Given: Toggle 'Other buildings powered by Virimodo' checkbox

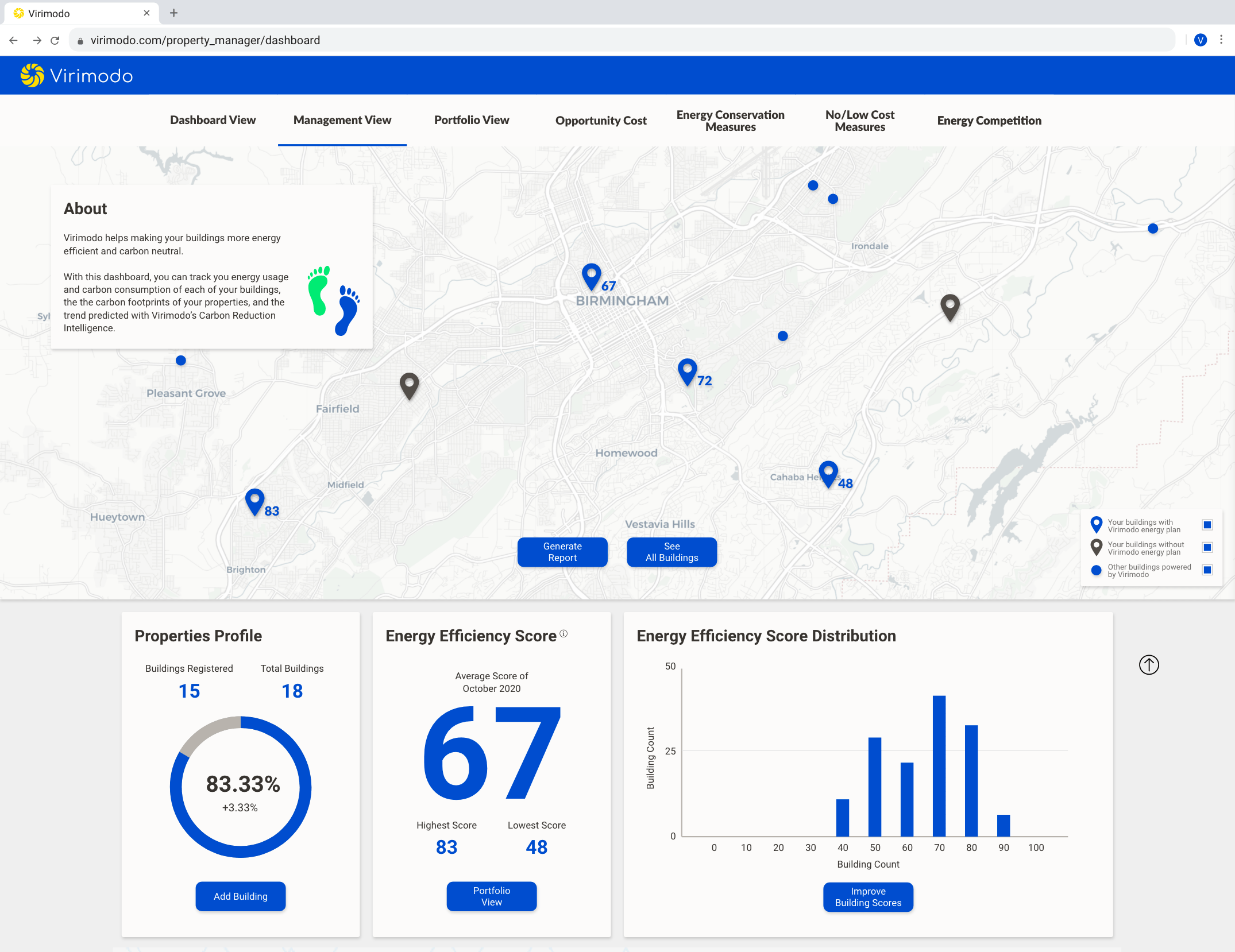Looking at the screenshot, I should 1207,570.
